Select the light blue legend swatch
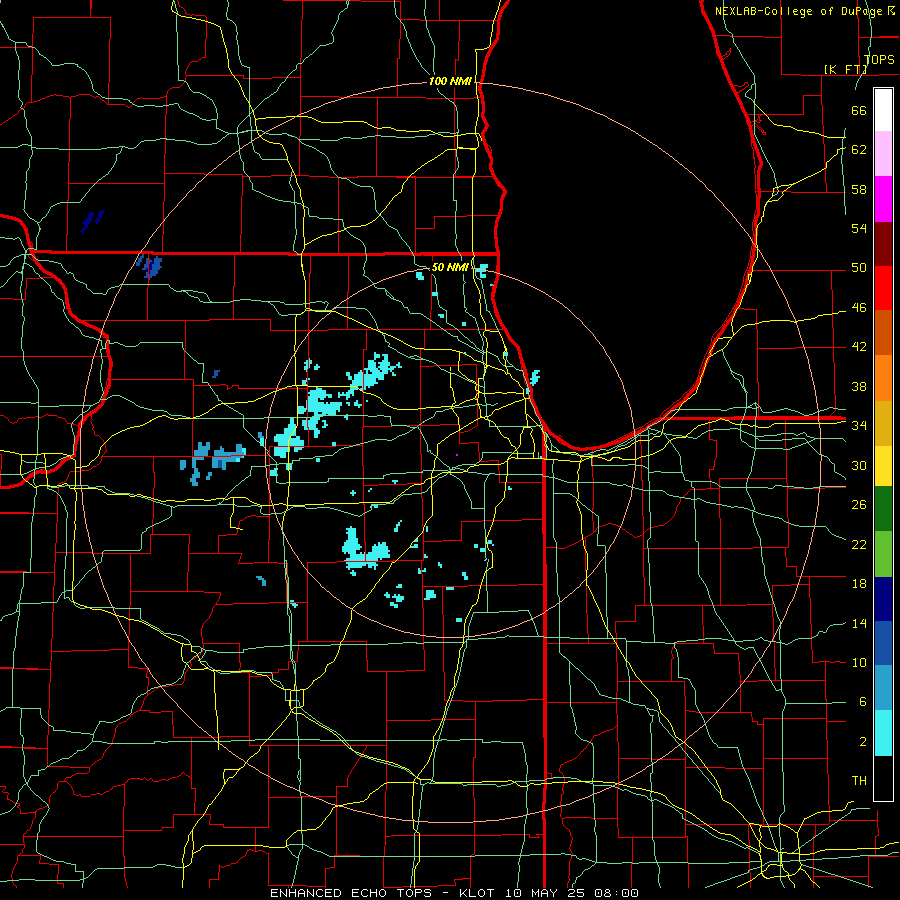This screenshot has height=900, width=900. (883, 688)
